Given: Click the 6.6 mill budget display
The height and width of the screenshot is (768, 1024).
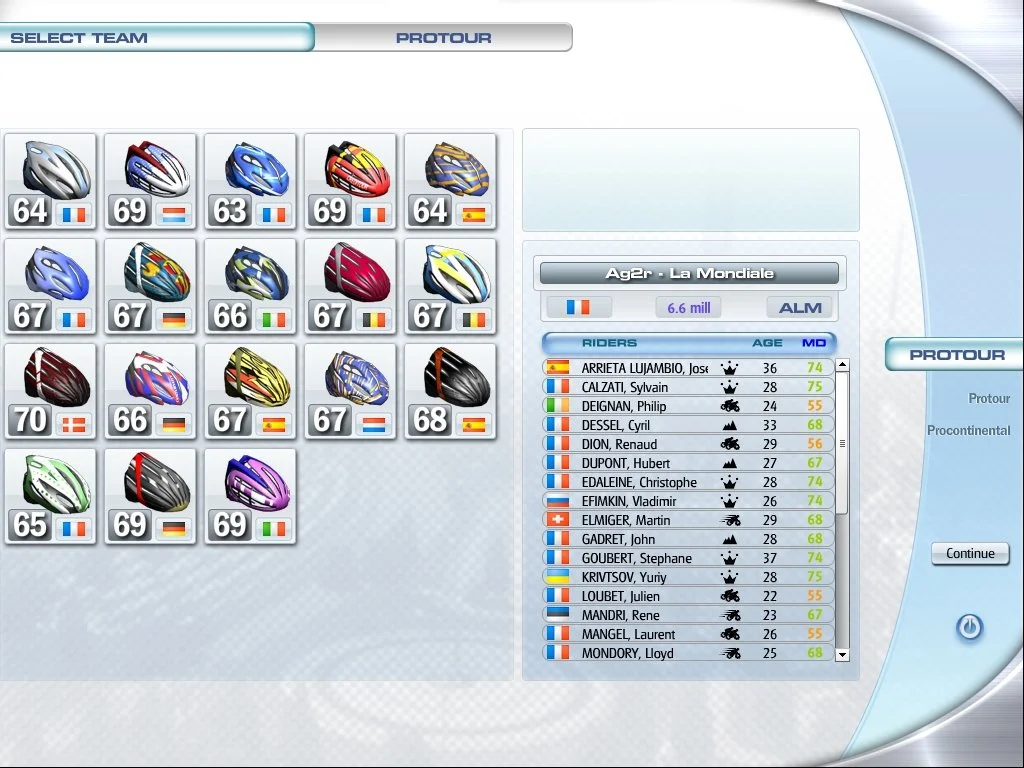Looking at the screenshot, I should click(687, 307).
